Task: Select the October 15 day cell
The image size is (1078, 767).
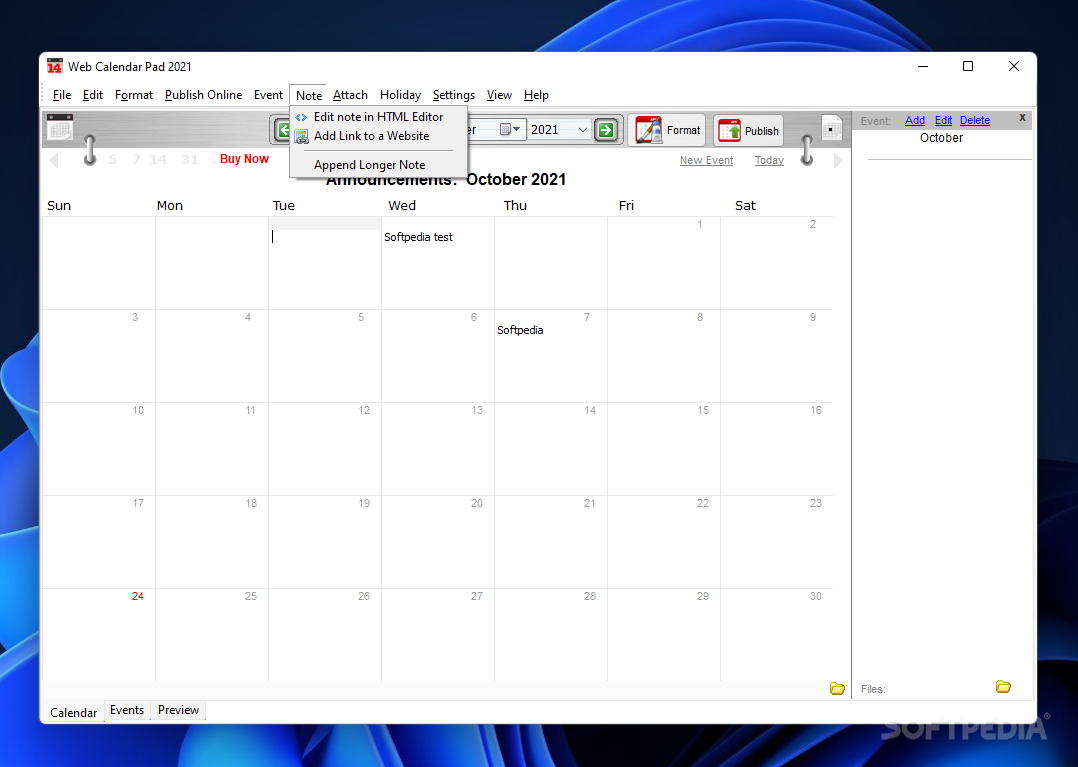Action: pos(663,449)
